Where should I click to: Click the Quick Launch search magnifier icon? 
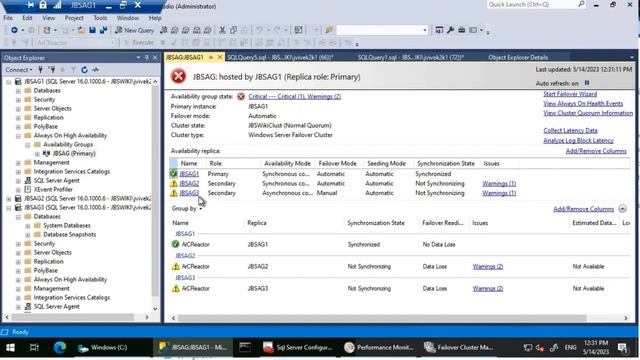(581, 4)
